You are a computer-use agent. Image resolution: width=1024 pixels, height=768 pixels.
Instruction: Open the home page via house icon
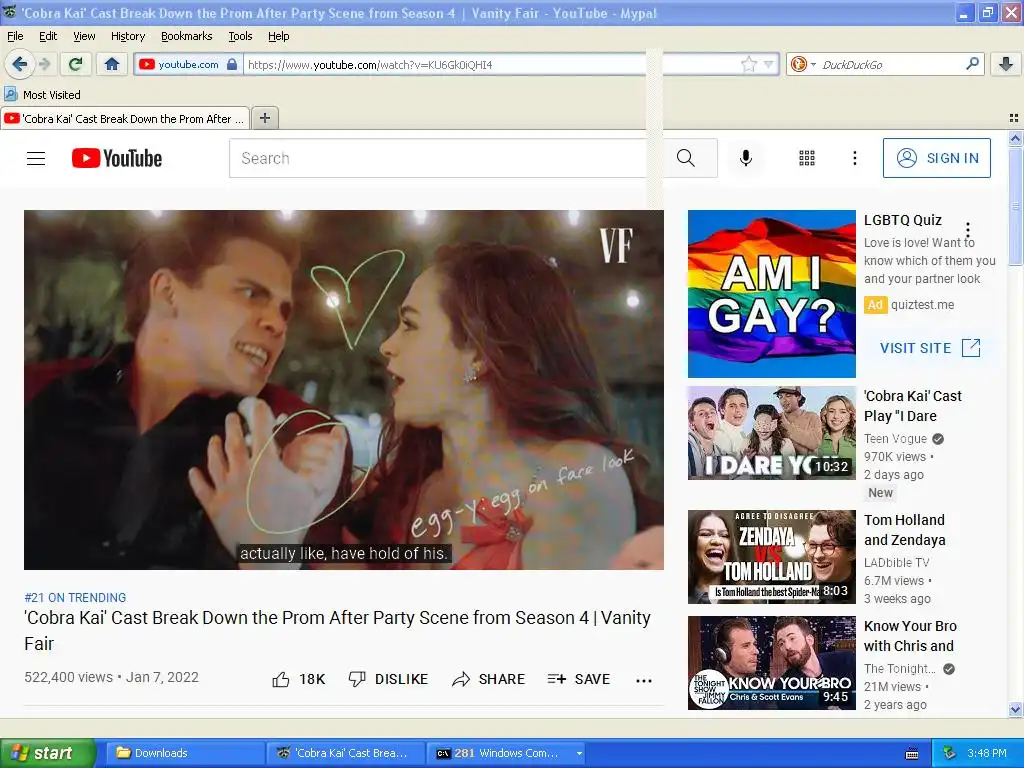[x=112, y=64]
